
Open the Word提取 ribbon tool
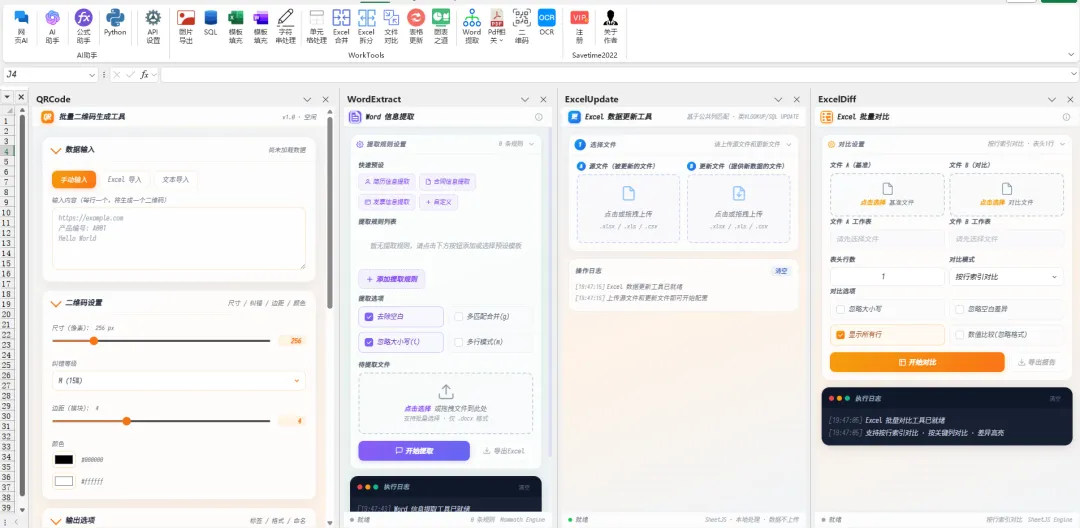coord(472,27)
